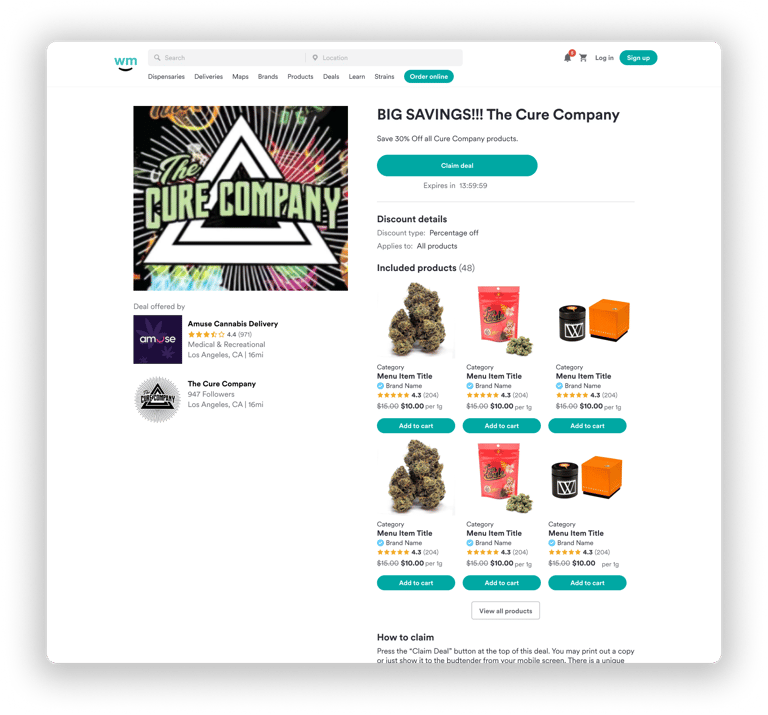Click View all products button
Viewport: 768px width, 715px height.
pyautogui.click(x=505, y=611)
